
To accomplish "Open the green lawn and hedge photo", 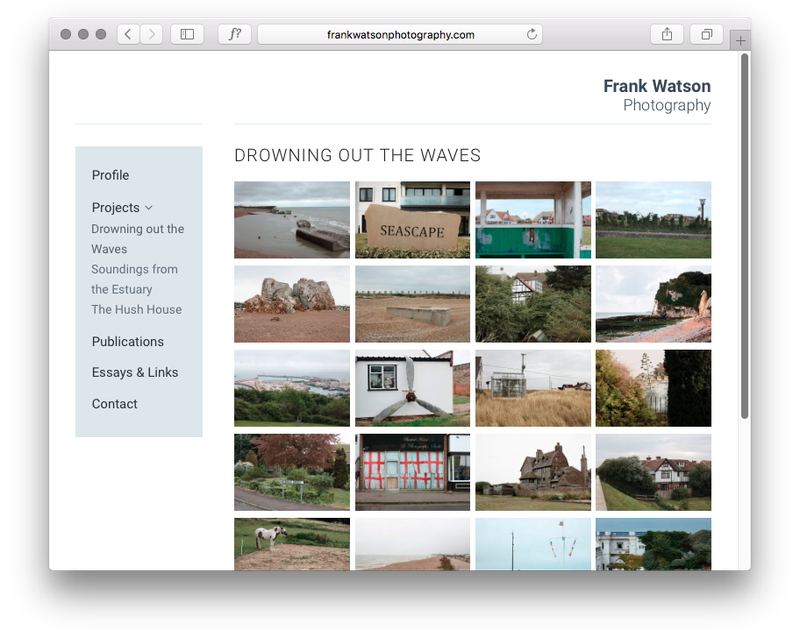I will coord(654,219).
